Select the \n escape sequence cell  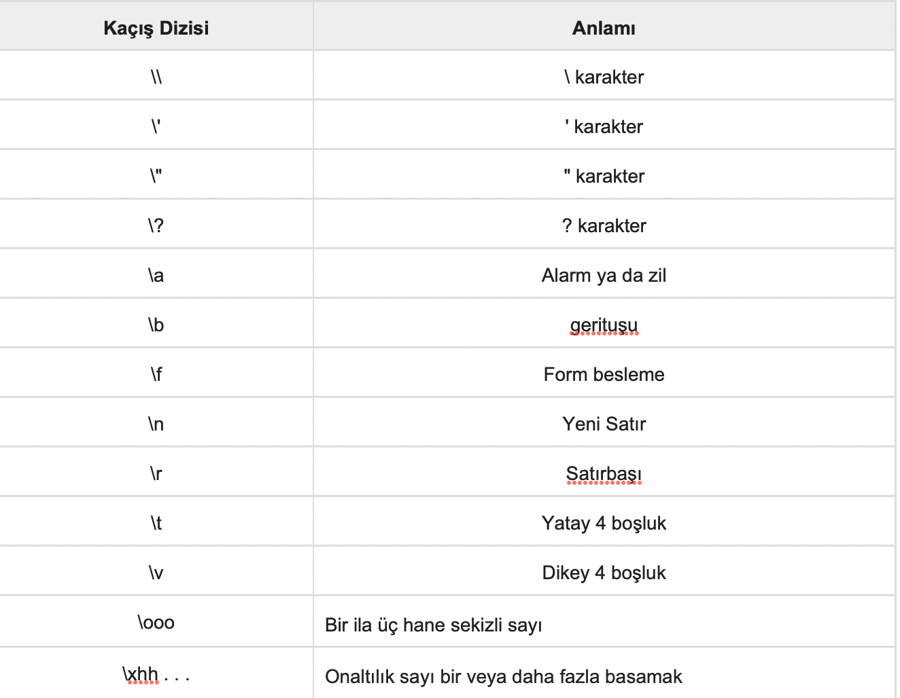[156, 424]
